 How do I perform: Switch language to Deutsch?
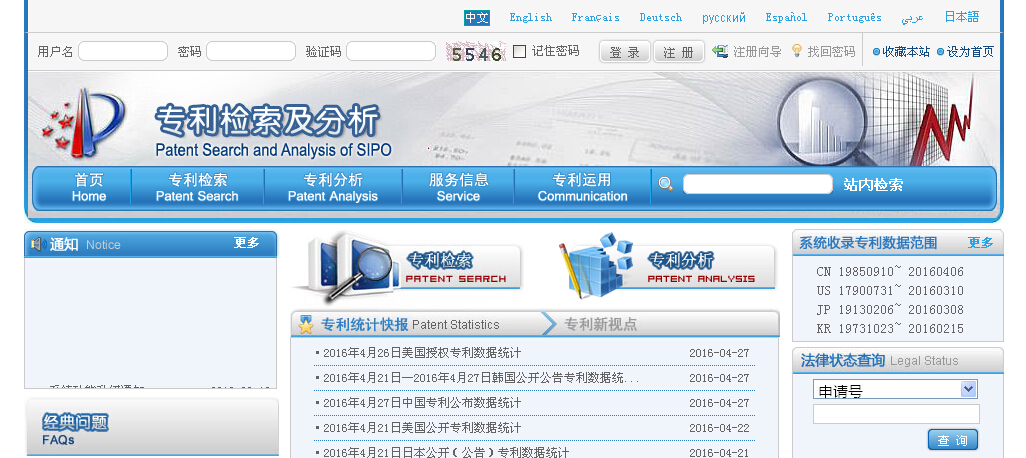661,18
